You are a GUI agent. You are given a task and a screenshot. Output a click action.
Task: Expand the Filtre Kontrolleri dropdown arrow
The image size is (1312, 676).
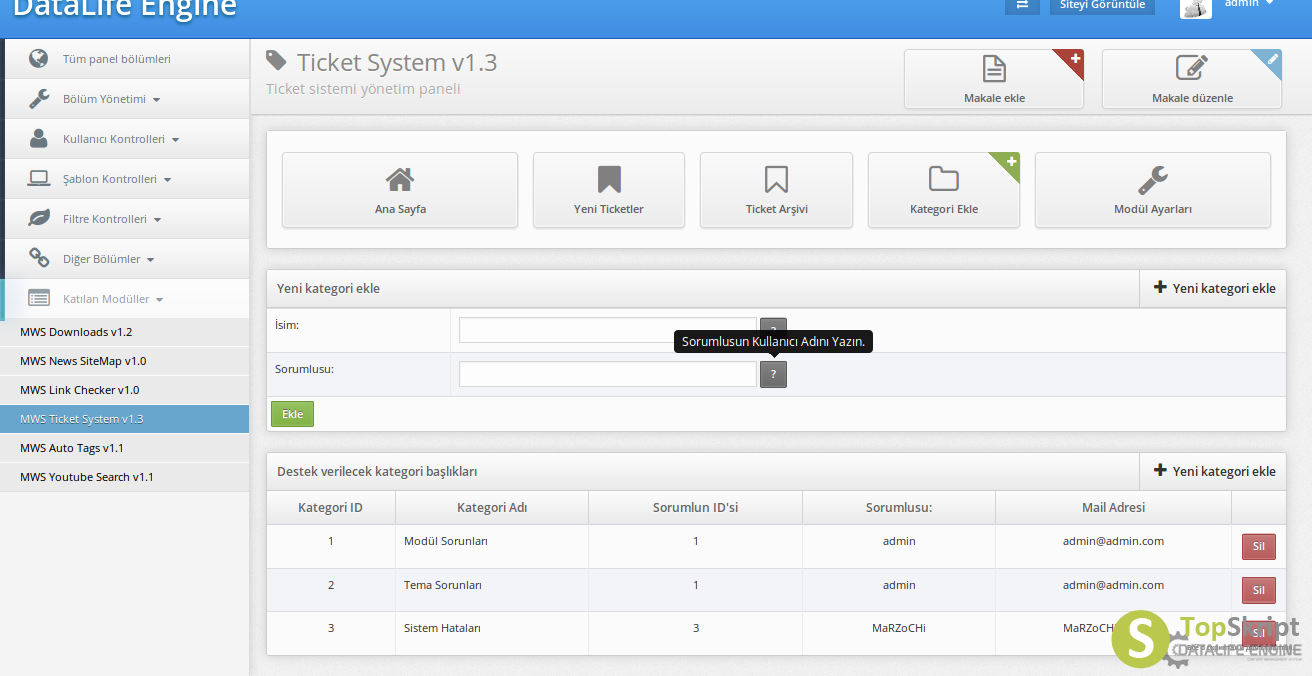[157, 220]
